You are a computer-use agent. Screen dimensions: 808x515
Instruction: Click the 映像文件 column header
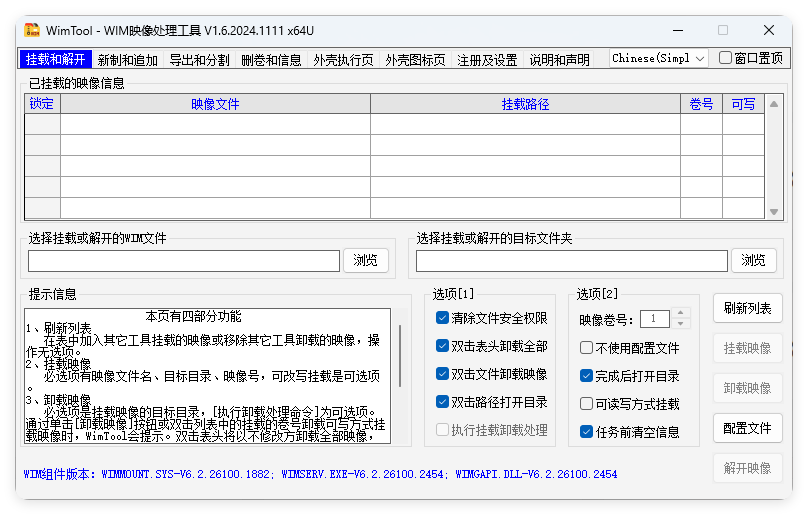(x=215, y=104)
